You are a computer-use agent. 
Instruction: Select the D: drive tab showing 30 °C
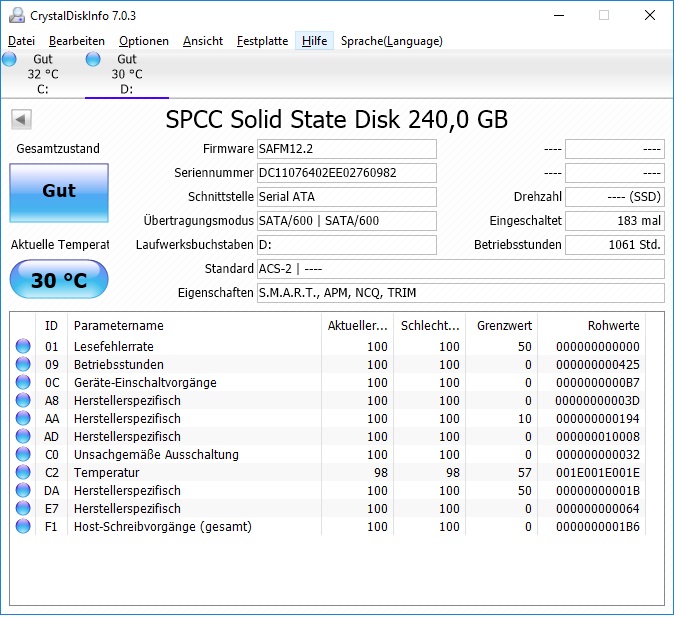point(127,74)
